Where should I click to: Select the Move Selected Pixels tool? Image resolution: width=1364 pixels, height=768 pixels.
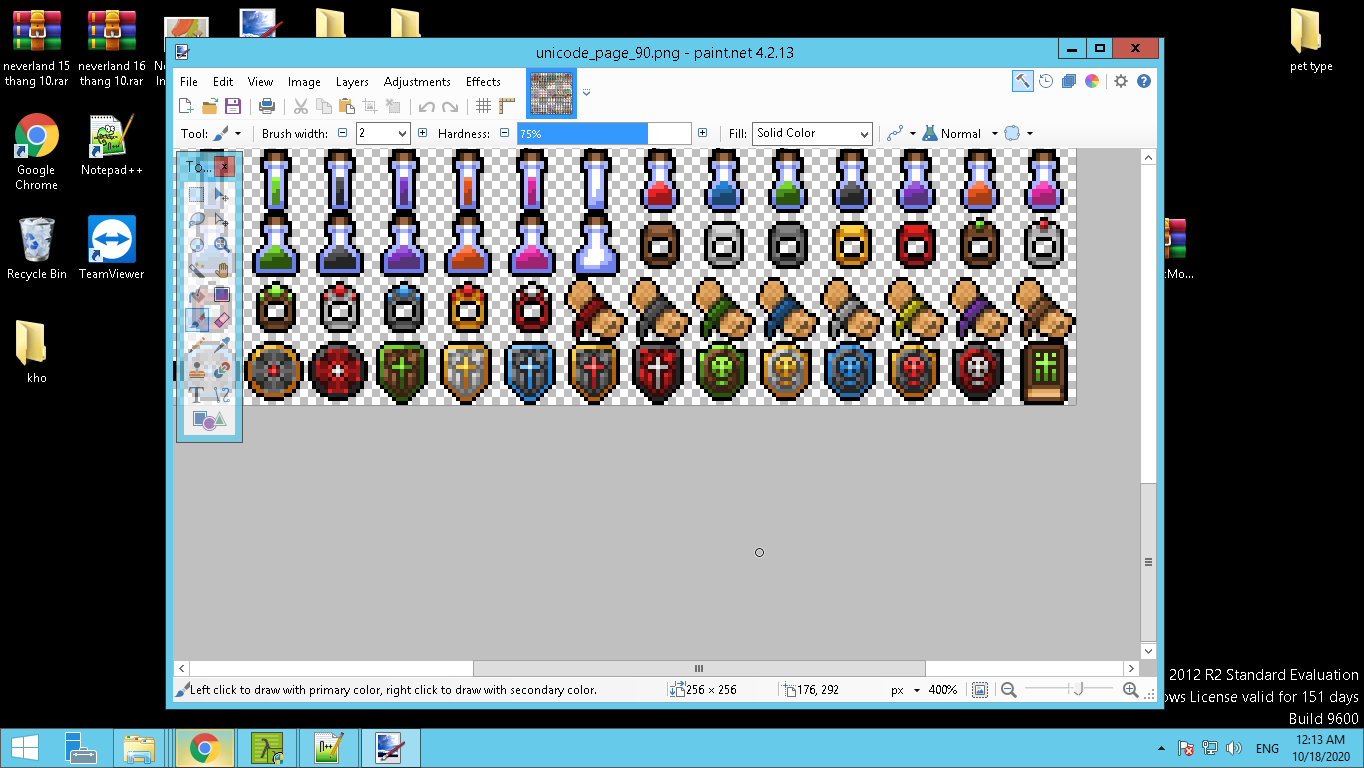tap(221, 194)
